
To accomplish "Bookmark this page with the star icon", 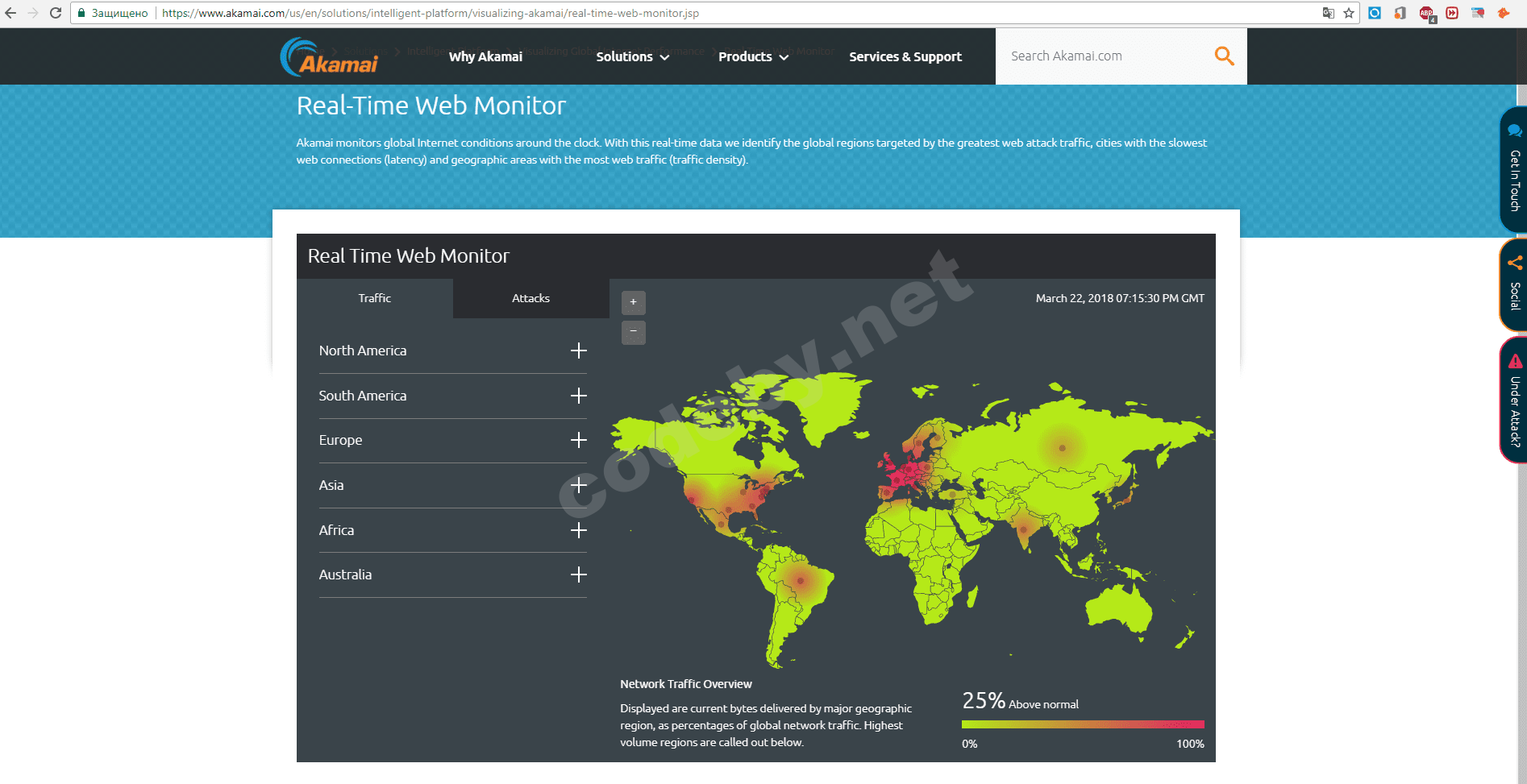I will [x=1349, y=13].
